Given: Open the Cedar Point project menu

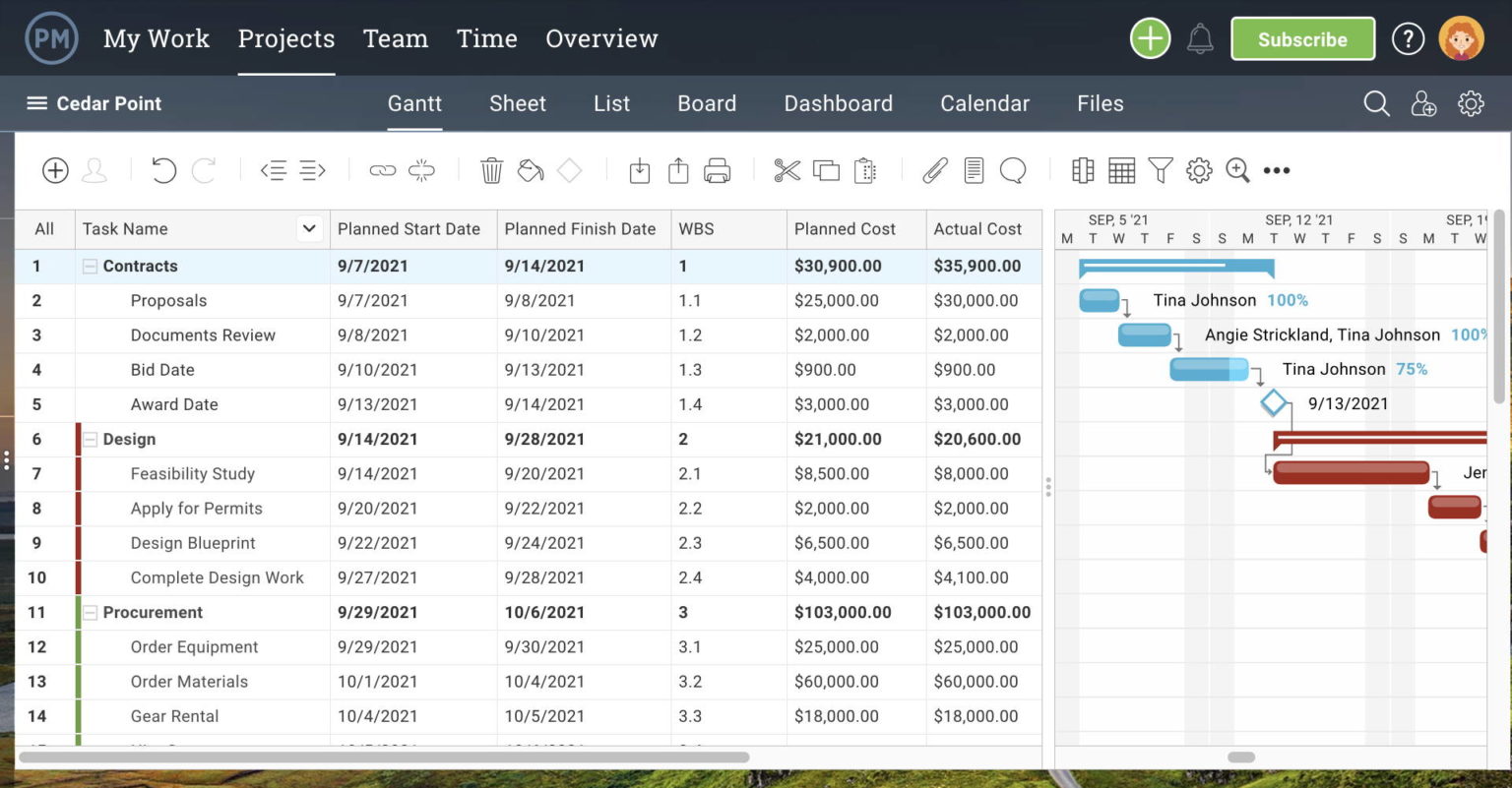Looking at the screenshot, I should [94, 103].
